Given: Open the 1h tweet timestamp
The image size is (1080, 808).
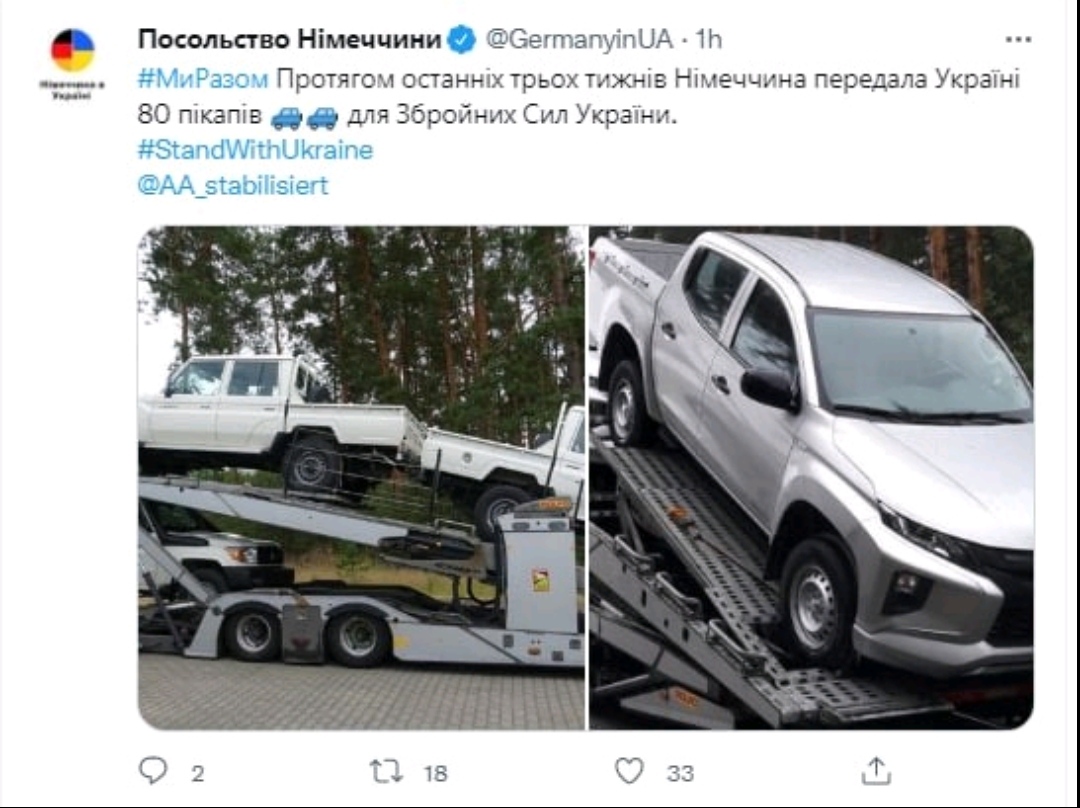Looking at the screenshot, I should [x=708, y=39].
